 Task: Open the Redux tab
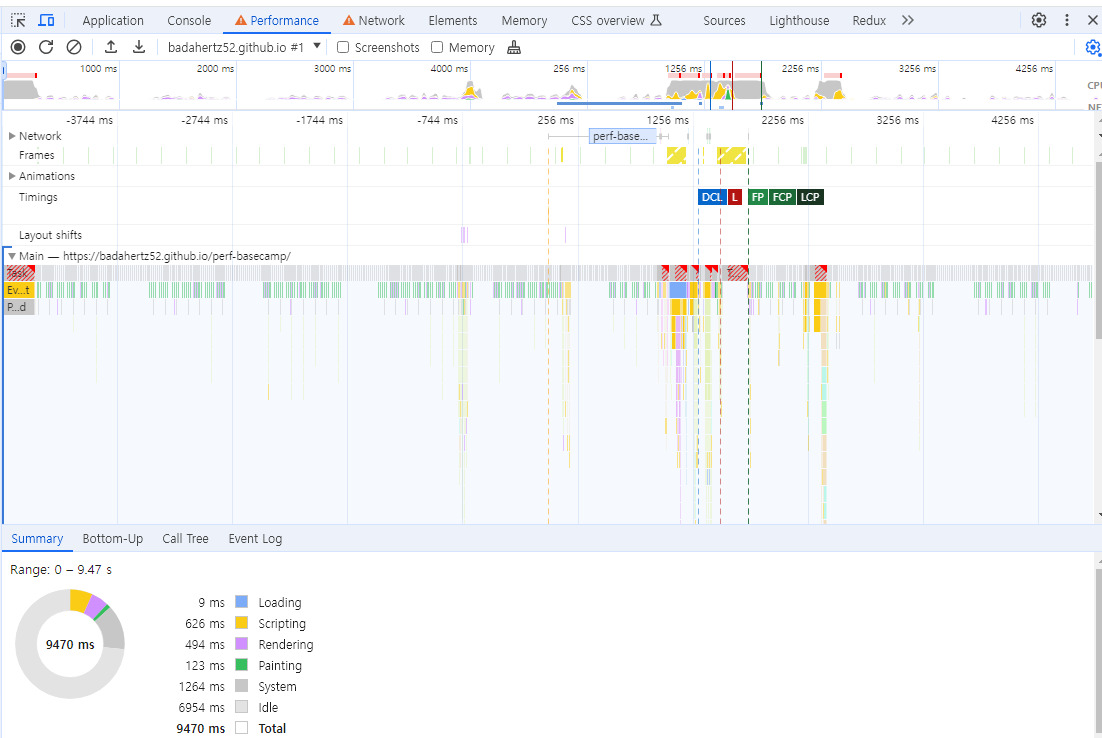click(869, 20)
